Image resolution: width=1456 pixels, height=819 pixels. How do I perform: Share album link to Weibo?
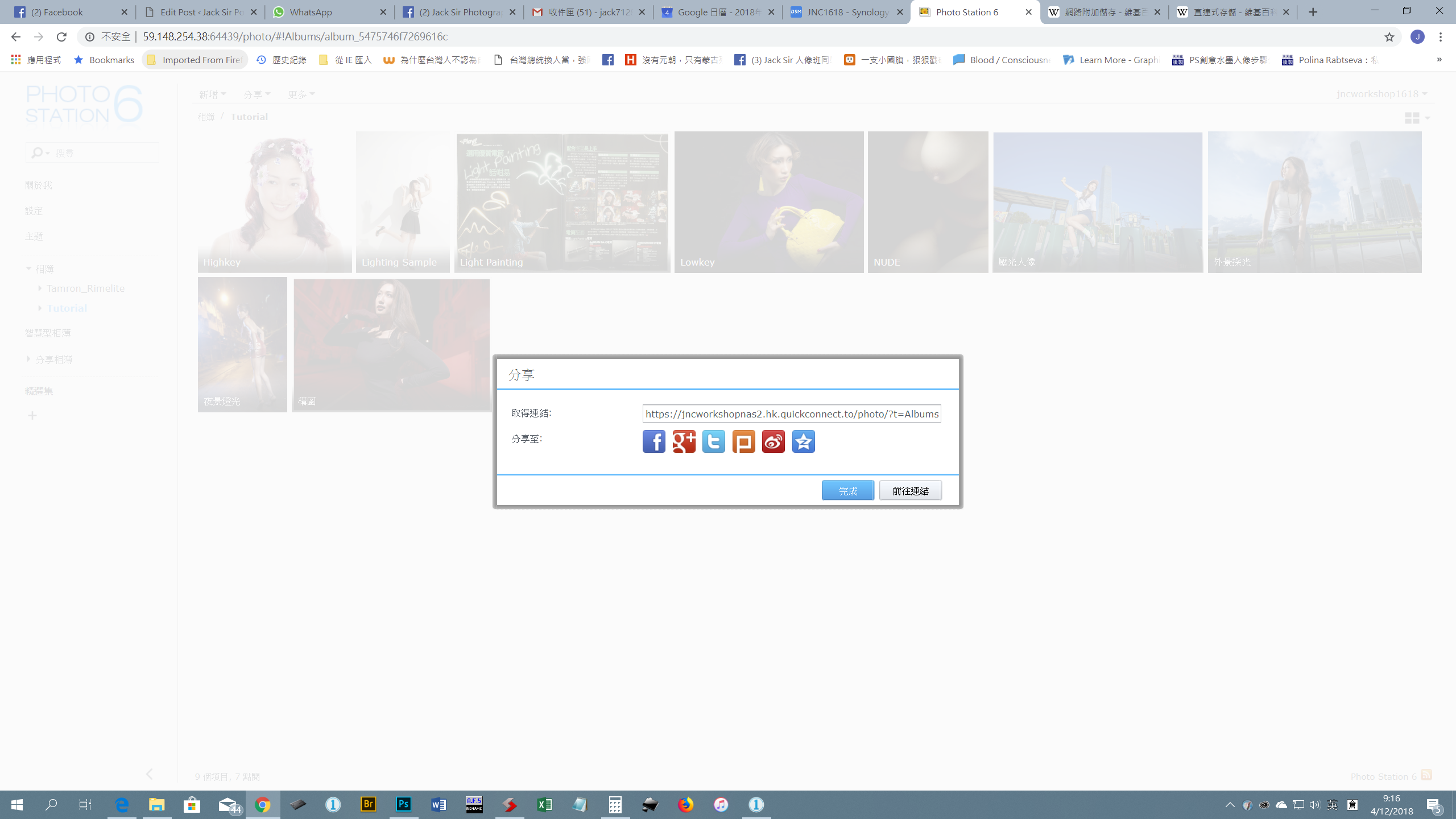click(773, 441)
